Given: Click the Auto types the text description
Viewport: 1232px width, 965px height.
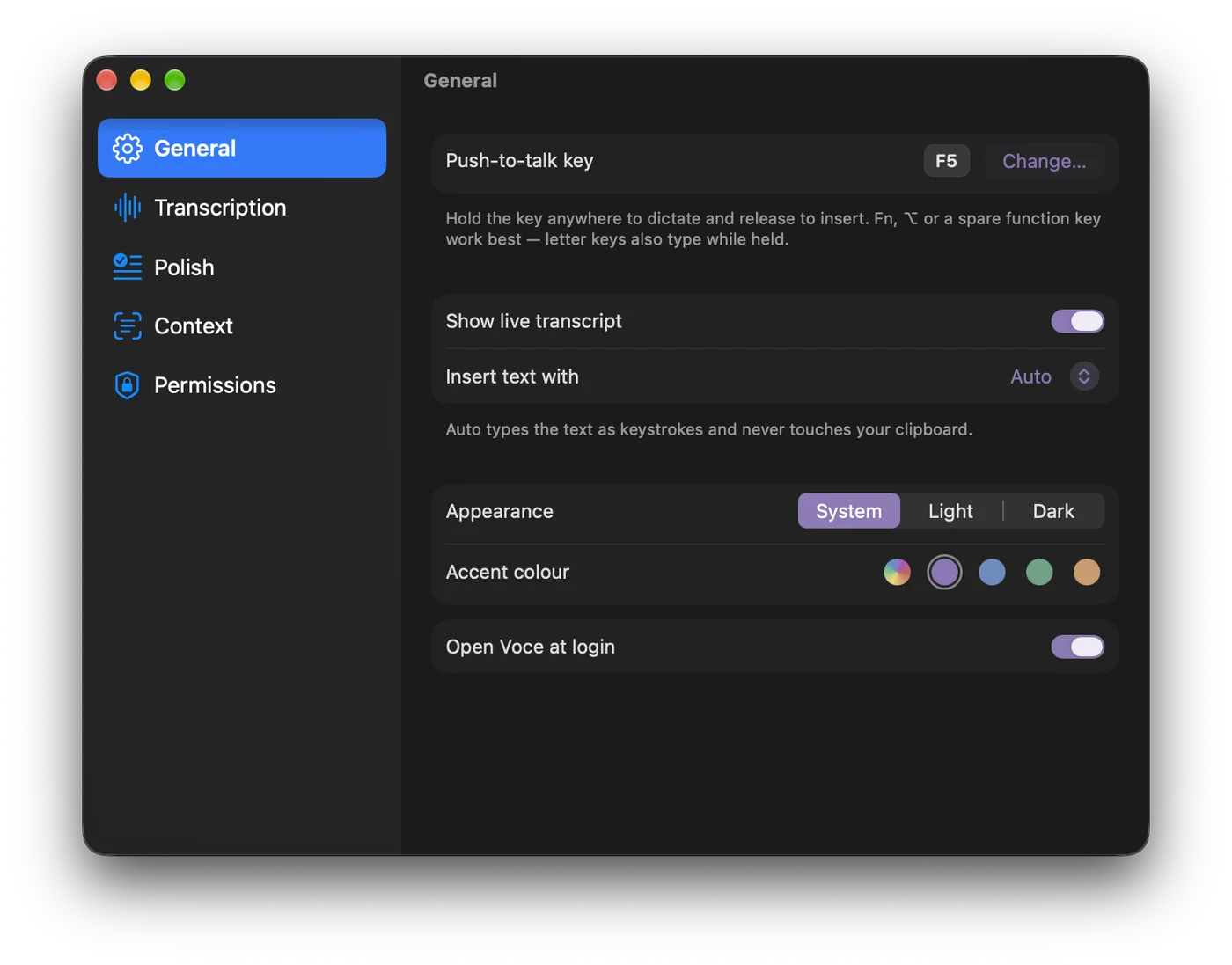Looking at the screenshot, I should [708, 429].
